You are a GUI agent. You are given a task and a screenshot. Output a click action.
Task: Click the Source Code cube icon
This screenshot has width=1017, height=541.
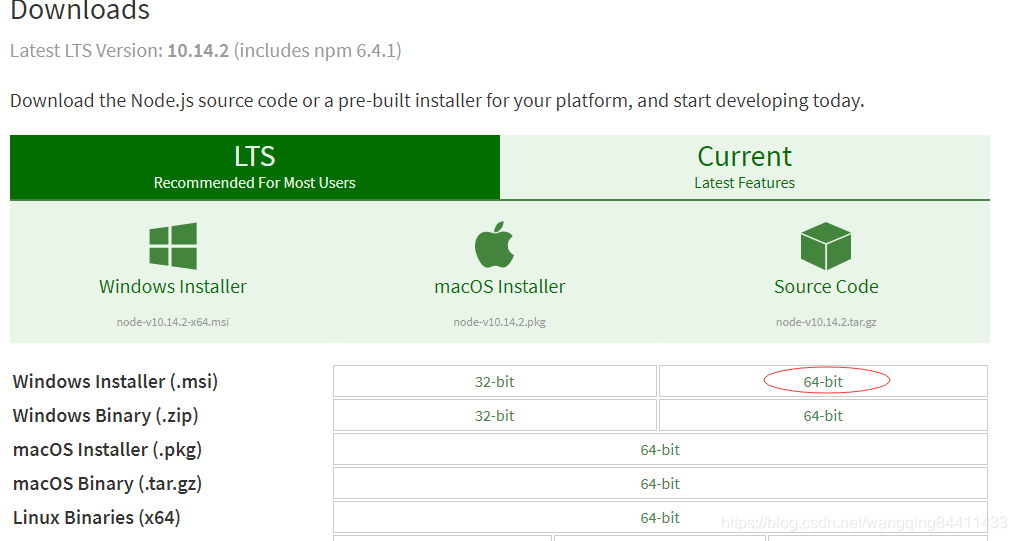pos(826,246)
